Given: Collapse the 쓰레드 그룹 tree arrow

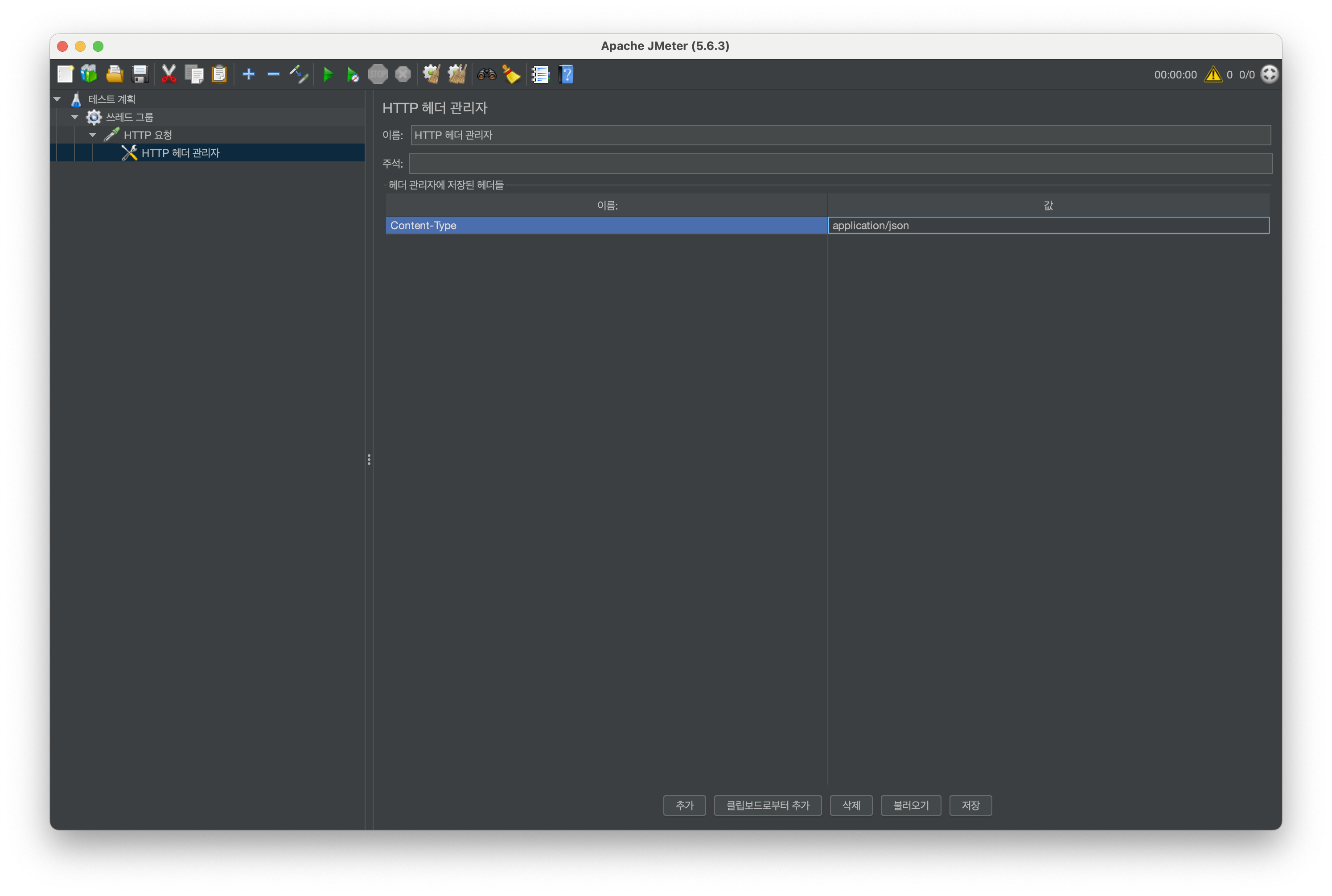Looking at the screenshot, I should pyautogui.click(x=75, y=117).
